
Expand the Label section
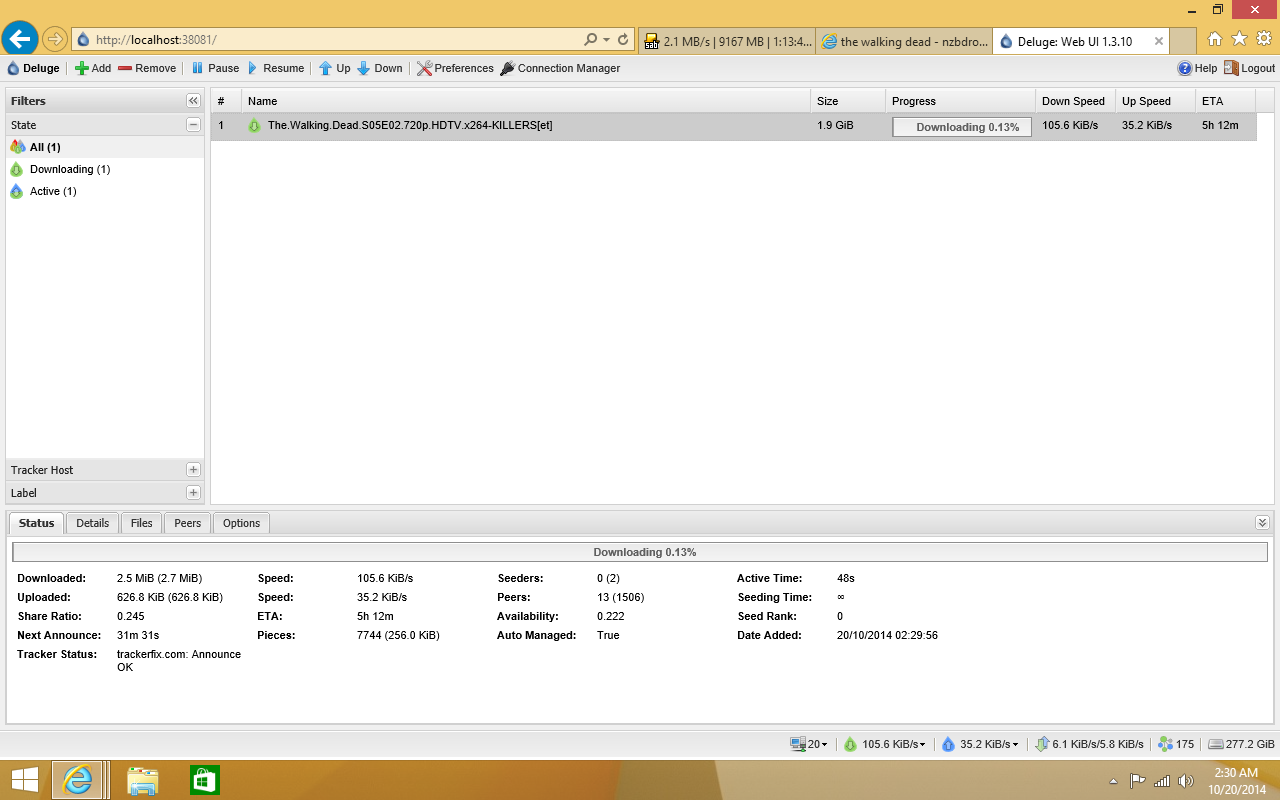pyautogui.click(x=193, y=493)
